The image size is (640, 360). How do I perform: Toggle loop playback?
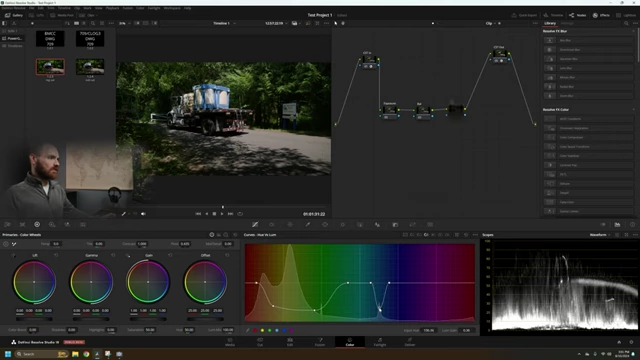point(240,213)
